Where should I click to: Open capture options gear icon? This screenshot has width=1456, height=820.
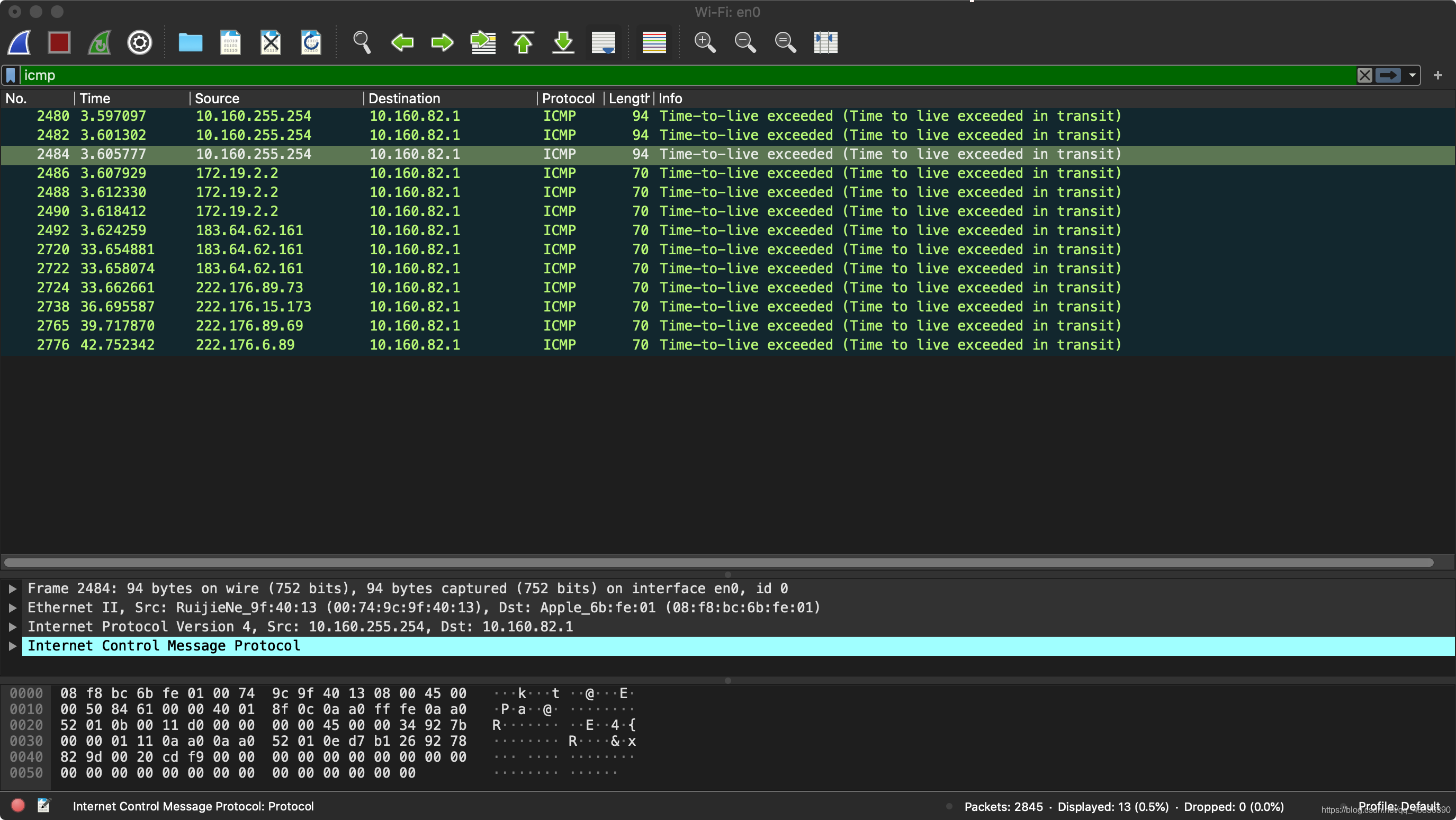click(x=140, y=42)
